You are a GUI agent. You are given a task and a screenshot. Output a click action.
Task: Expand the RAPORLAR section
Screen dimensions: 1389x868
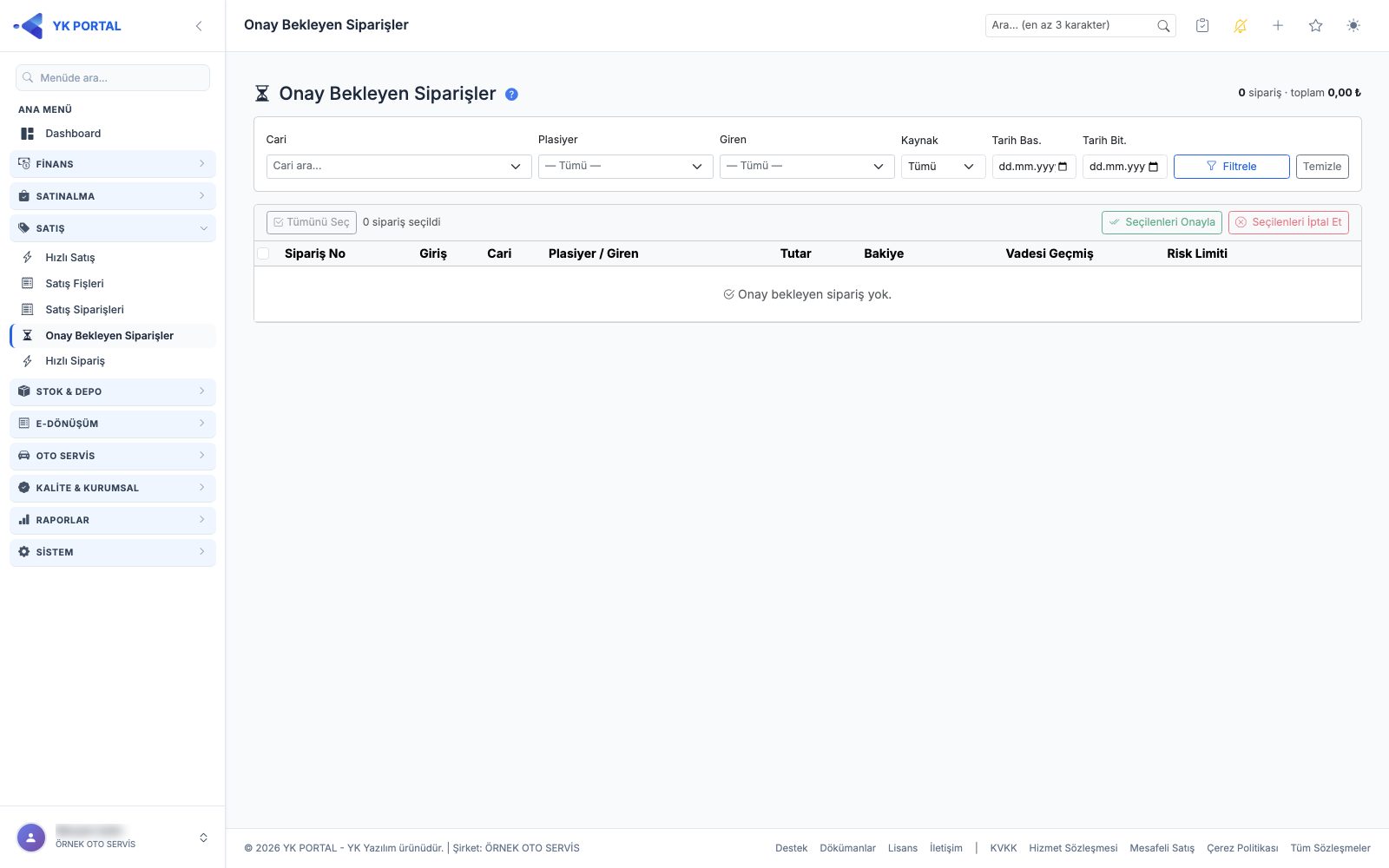point(113,520)
